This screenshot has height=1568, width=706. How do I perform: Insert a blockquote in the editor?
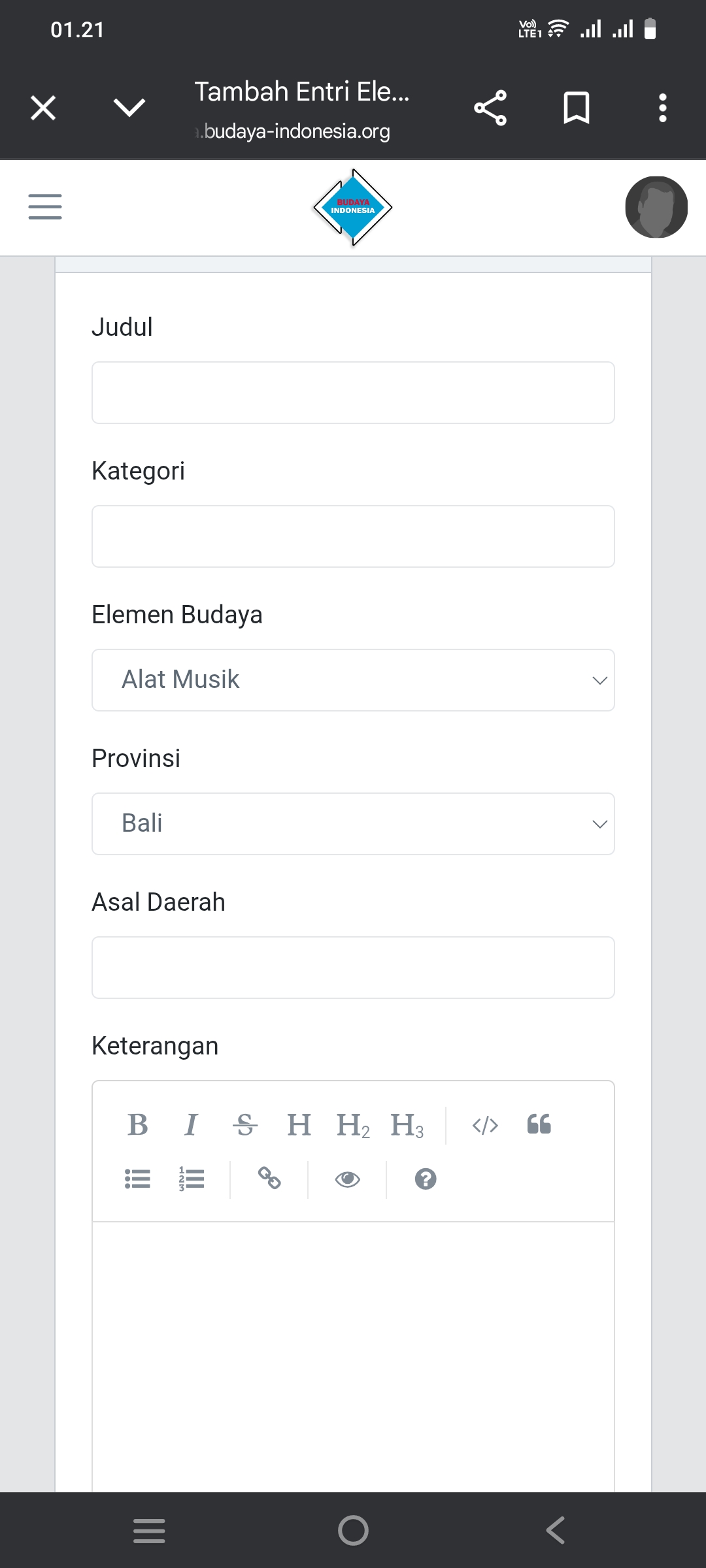pos(539,1124)
